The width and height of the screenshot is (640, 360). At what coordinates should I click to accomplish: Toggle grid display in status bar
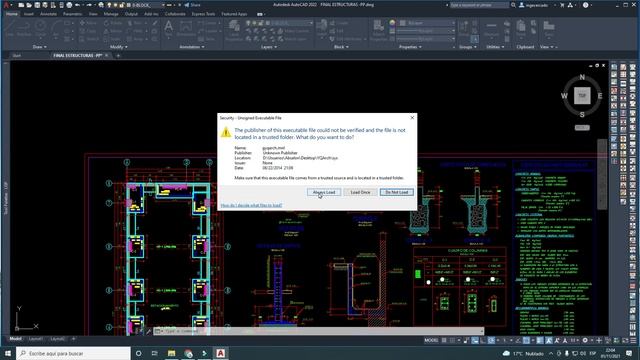click(444, 340)
